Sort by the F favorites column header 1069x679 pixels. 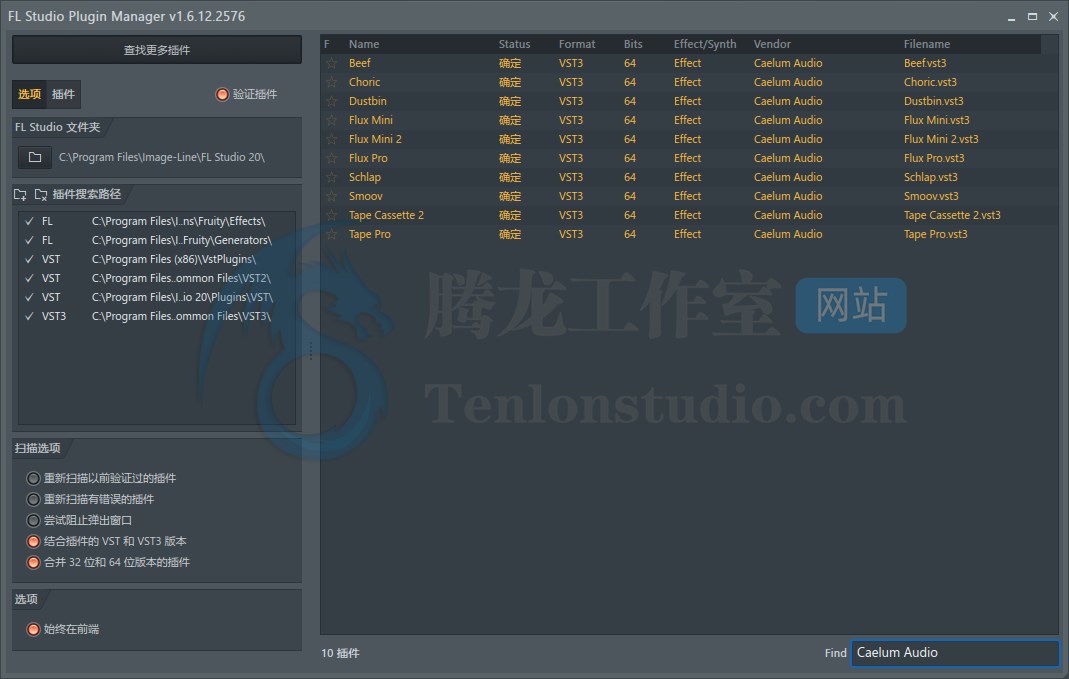(327, 44)
